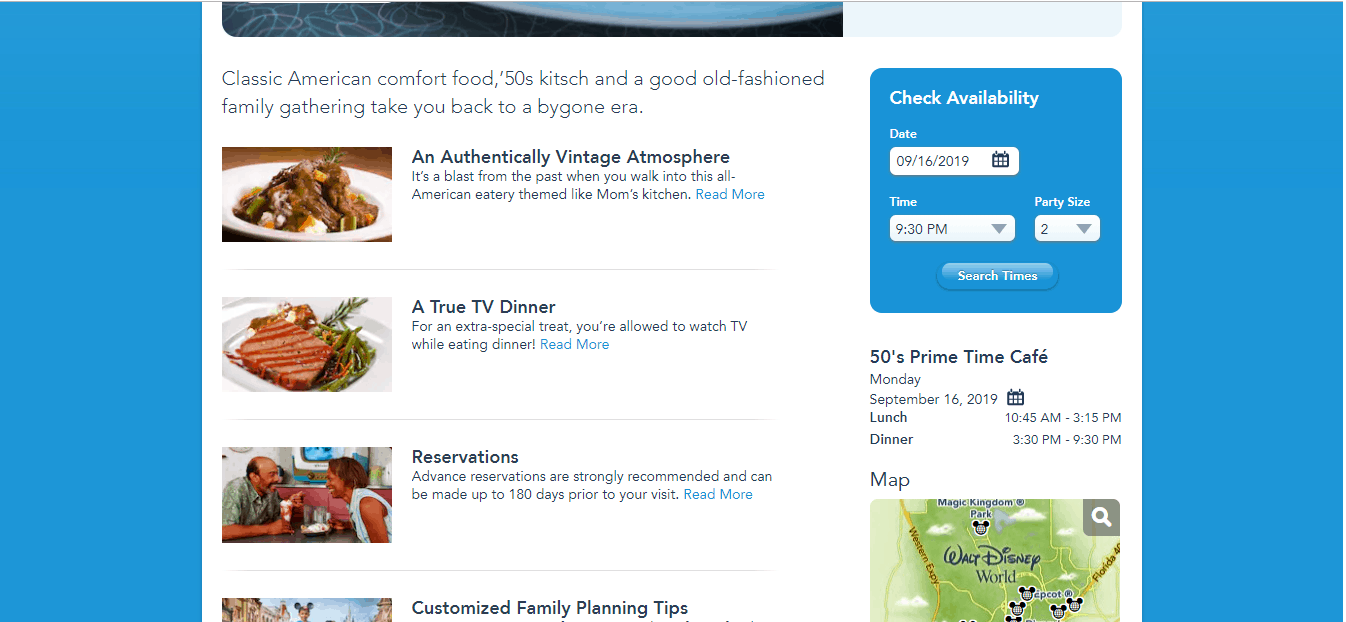Viewport: 1346px width, 622px height.
Task: Open the Party Size dropdown showing 2
Action: (1060, 228)
